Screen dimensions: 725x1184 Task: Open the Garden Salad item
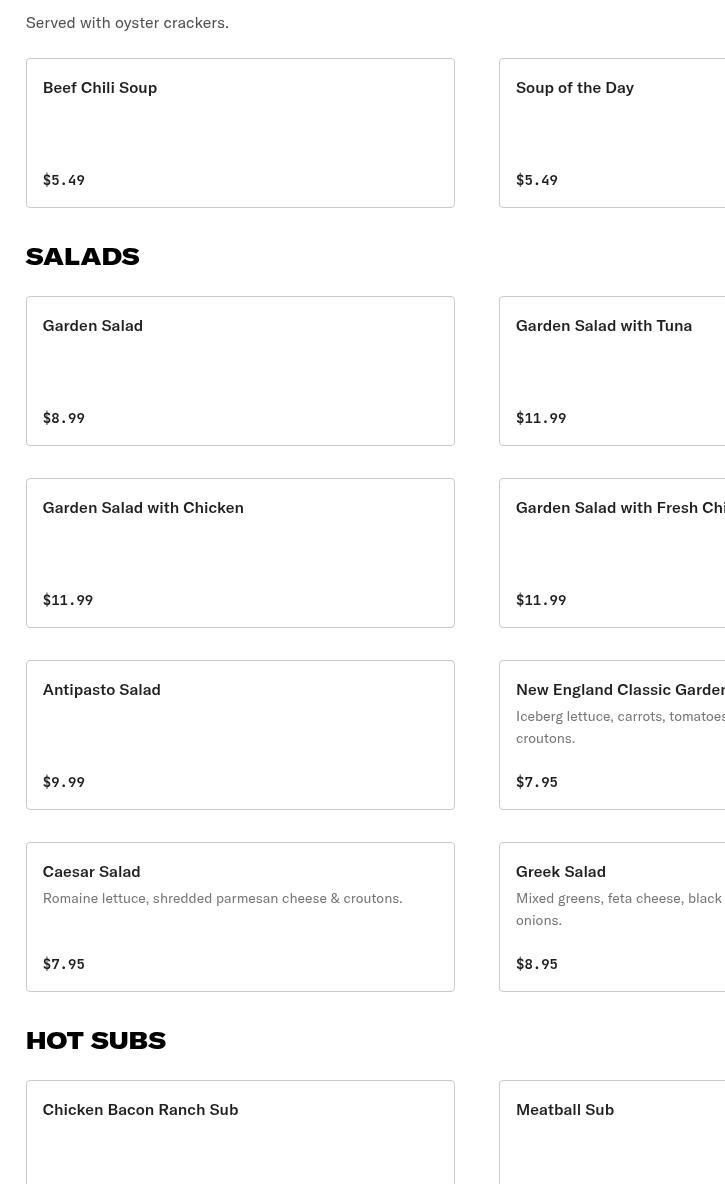240,371
